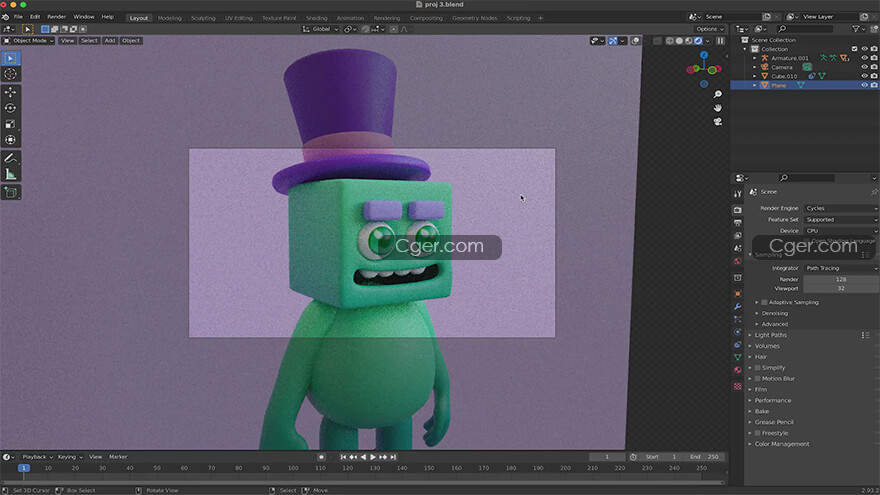Screen dimensions: 880x495
Task: Open the Render properties tab
Action: coord(737,209)
